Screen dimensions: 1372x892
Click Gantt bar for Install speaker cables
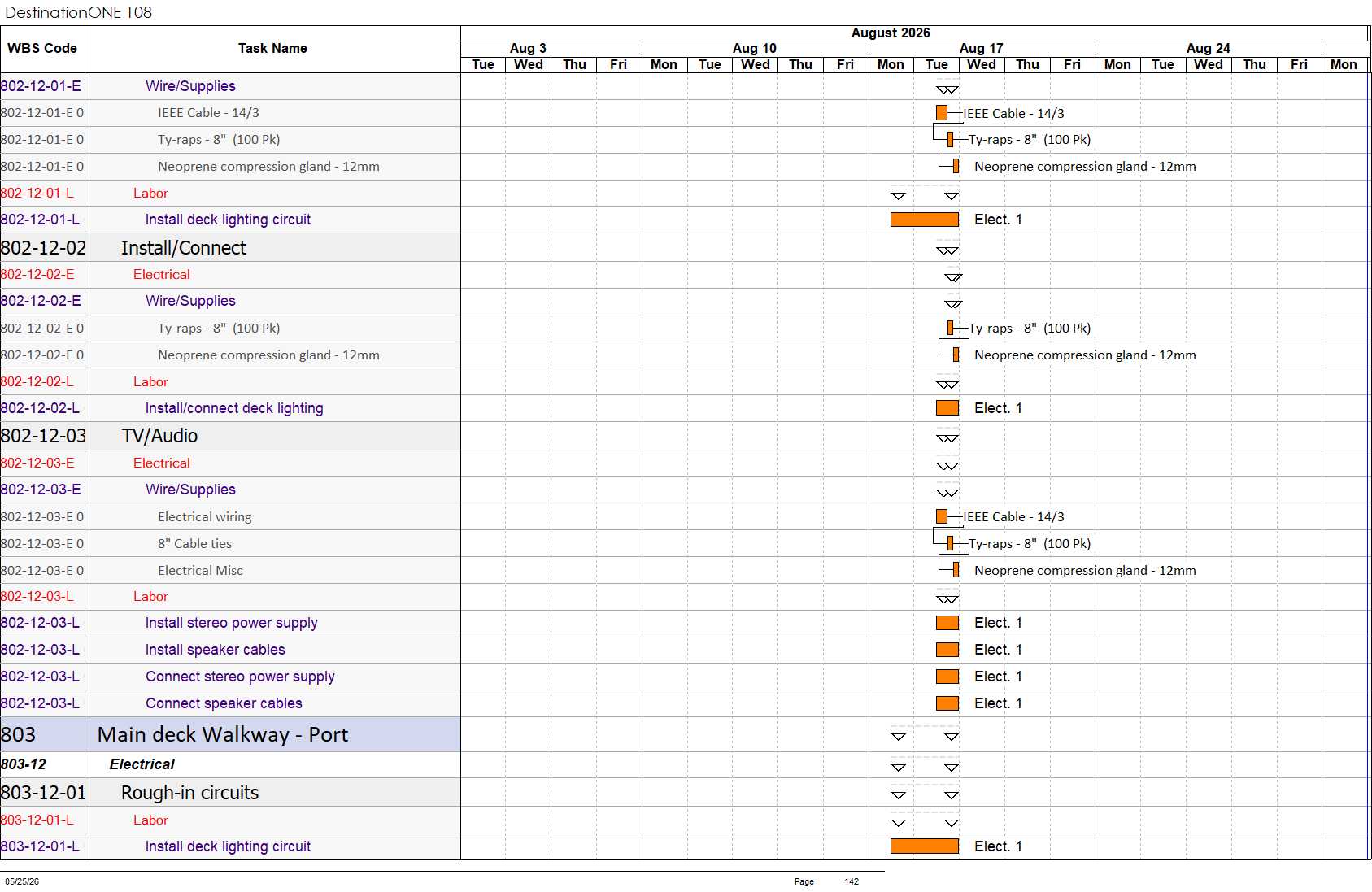pos(947,650)
